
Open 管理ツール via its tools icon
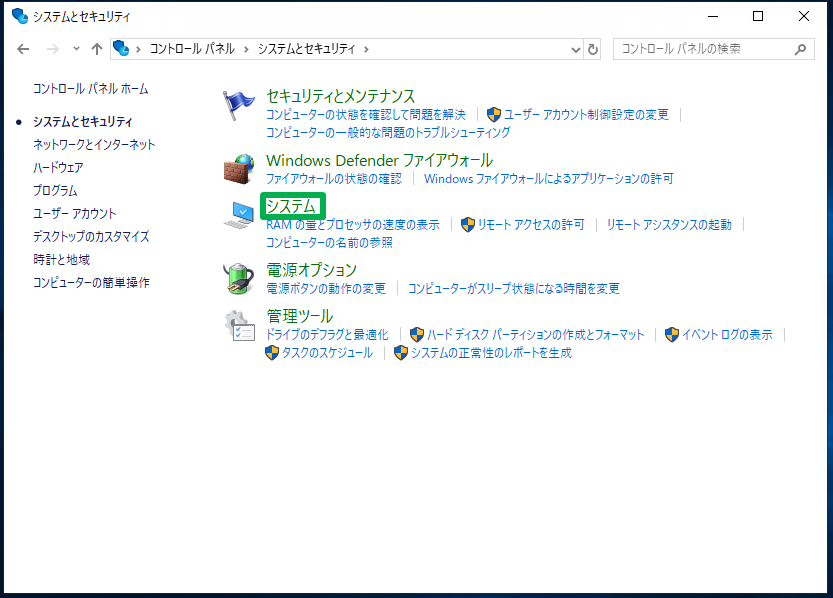coord(240,325)
